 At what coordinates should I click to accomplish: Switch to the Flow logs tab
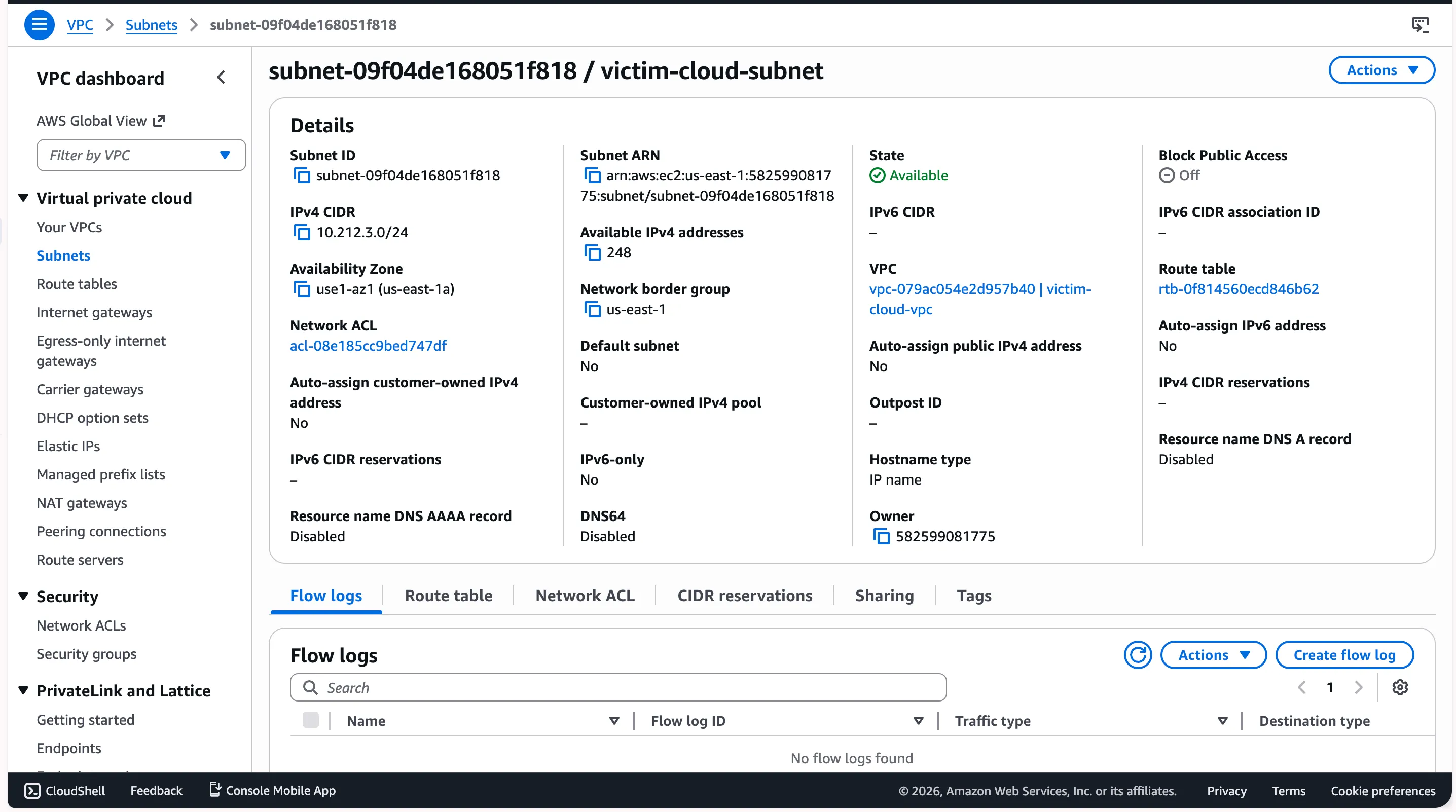(x=326, y=596)
